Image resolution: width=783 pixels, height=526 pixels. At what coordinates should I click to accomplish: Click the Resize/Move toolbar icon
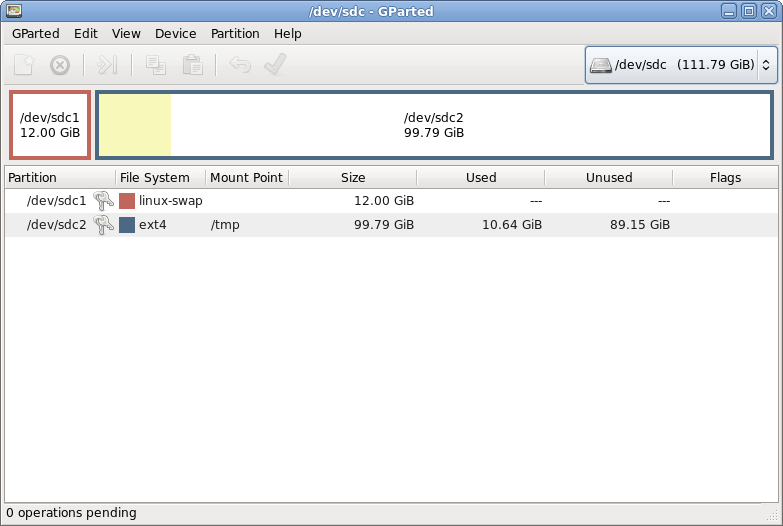tap(107, 65)
